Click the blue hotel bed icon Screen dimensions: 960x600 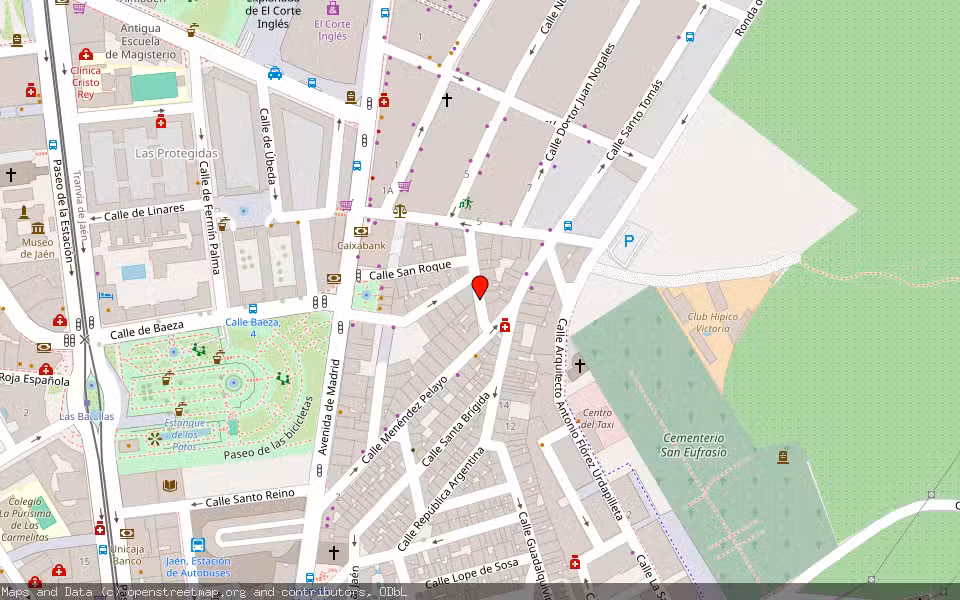point(105,296)
